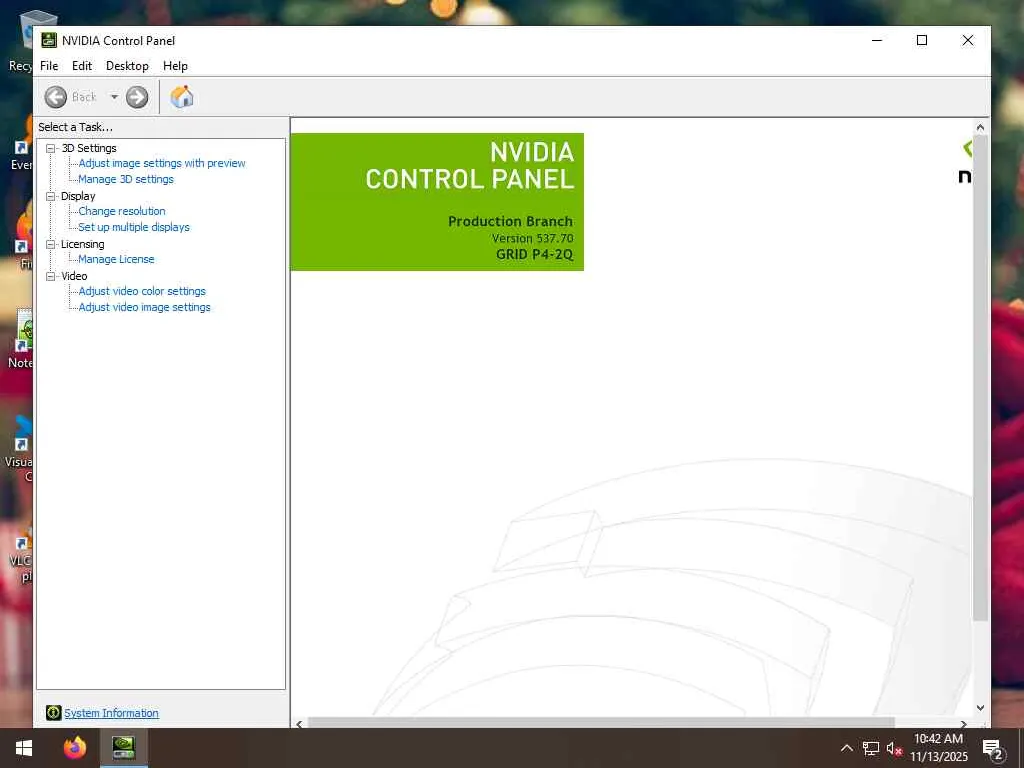Open the Windows Start menu
Viewport: 1024px width, 768px height.
pos(24,748)
